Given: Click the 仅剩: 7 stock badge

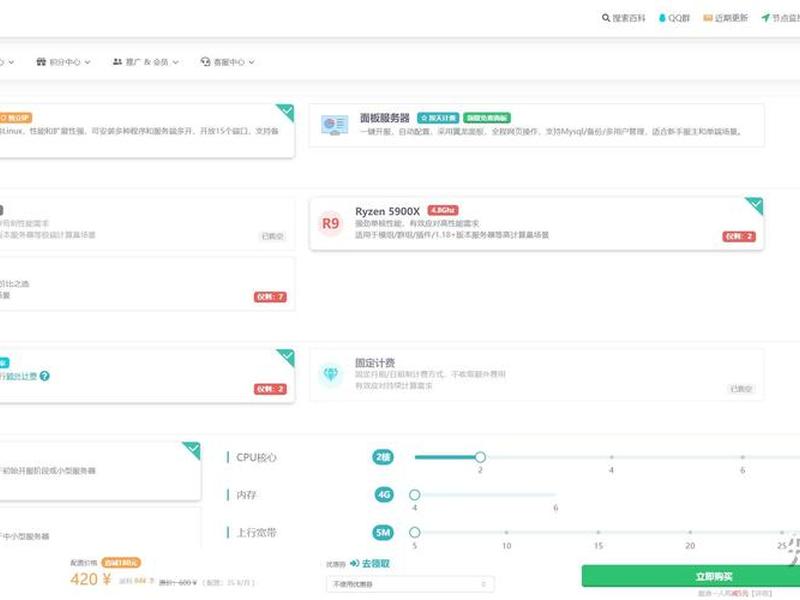Looking at the screenshot, I should (270, 297).
